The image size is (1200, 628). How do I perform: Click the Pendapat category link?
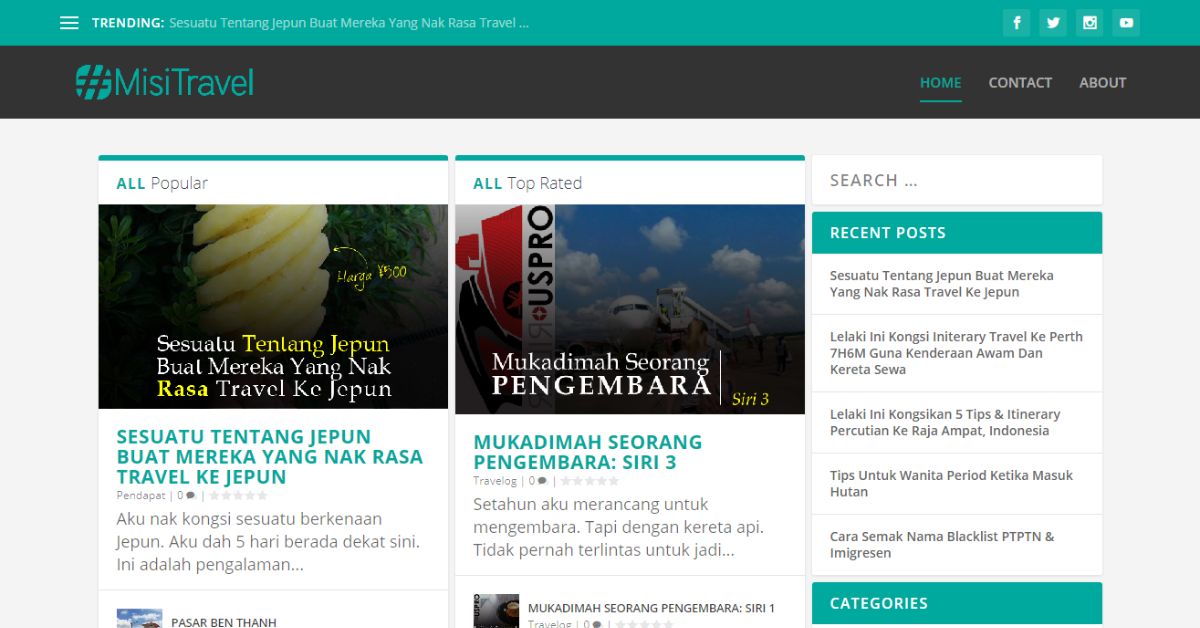[141, 495]
